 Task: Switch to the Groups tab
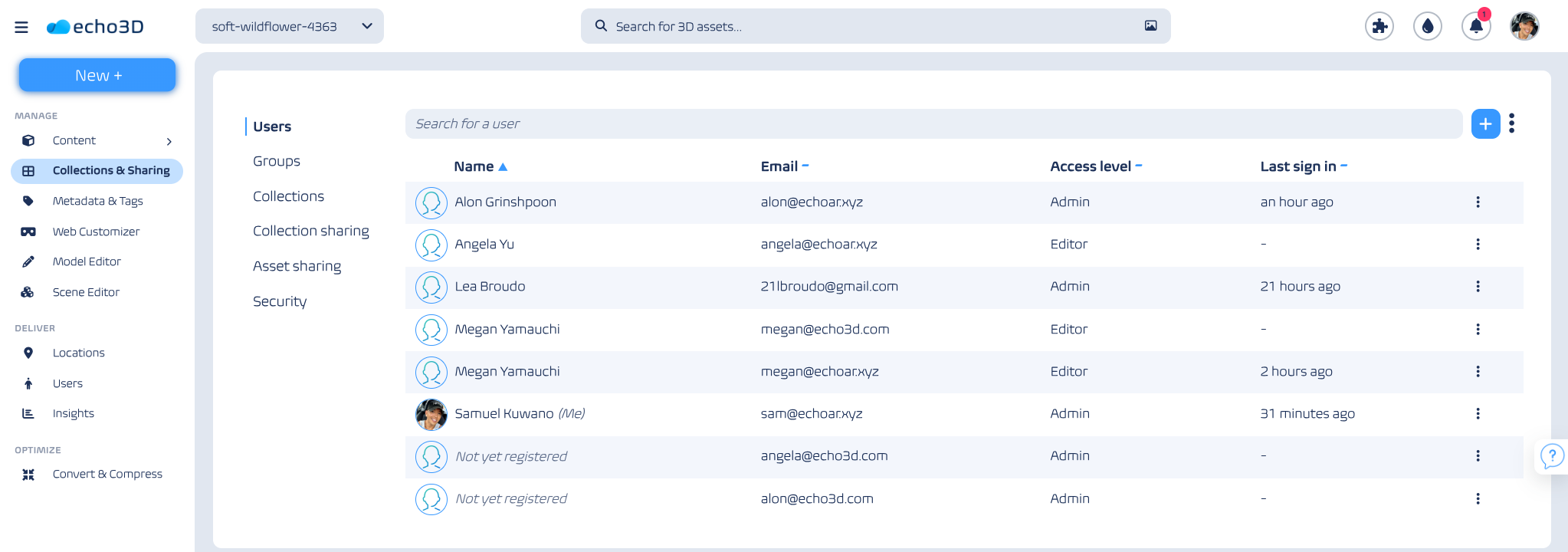click(x=277, y=161)
